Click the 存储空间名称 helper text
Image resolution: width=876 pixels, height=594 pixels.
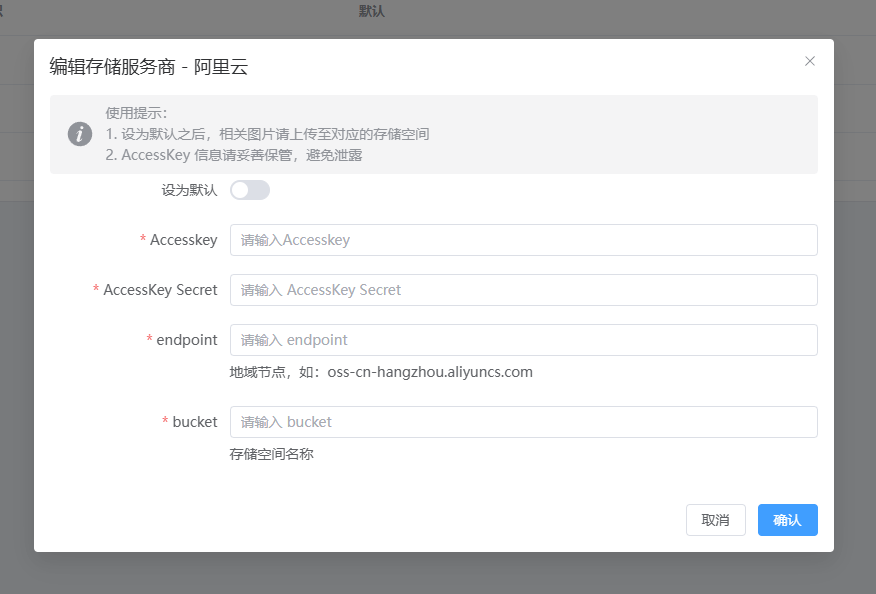[x=272, y=454]
